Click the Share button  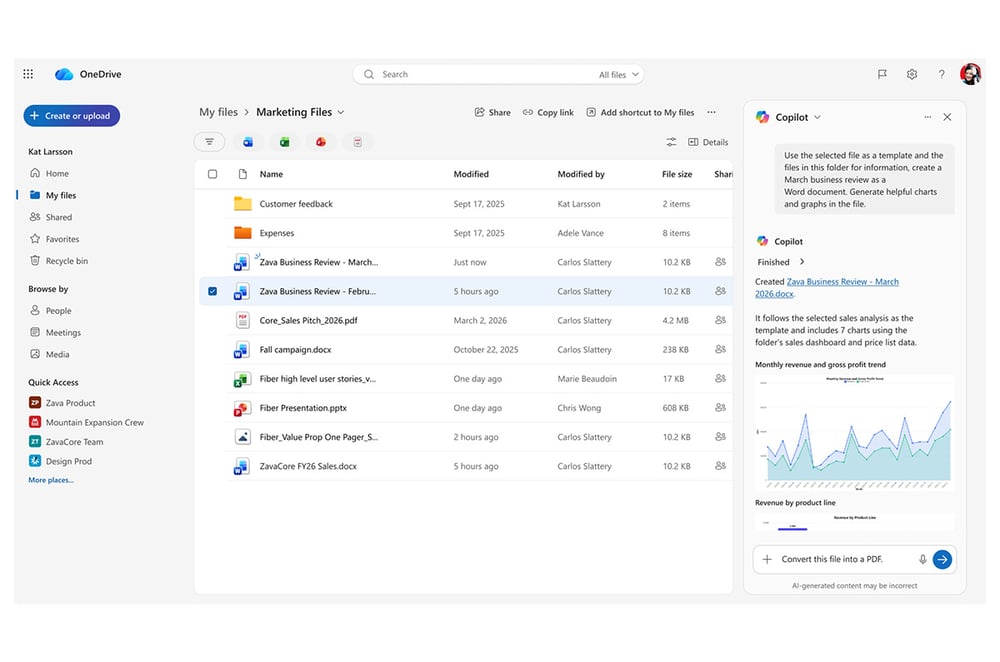492,112
